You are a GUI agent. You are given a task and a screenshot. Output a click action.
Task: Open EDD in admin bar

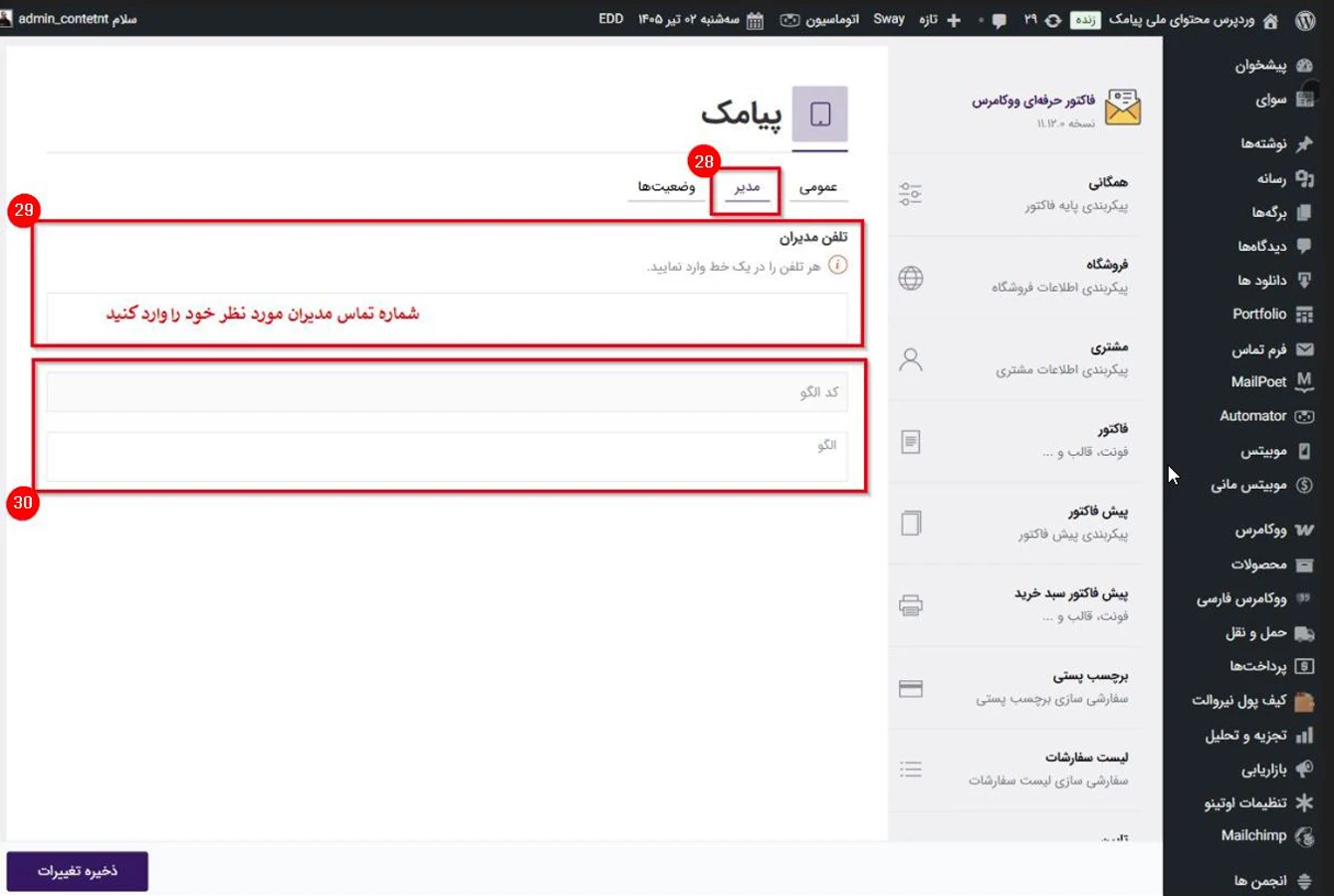(x=611, y=19)
